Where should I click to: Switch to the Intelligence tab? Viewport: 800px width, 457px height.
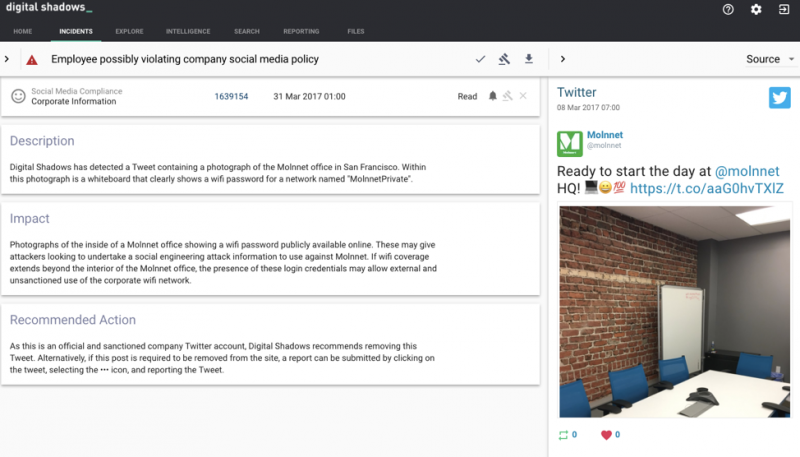pyautogui.click(x=188, y=32)
